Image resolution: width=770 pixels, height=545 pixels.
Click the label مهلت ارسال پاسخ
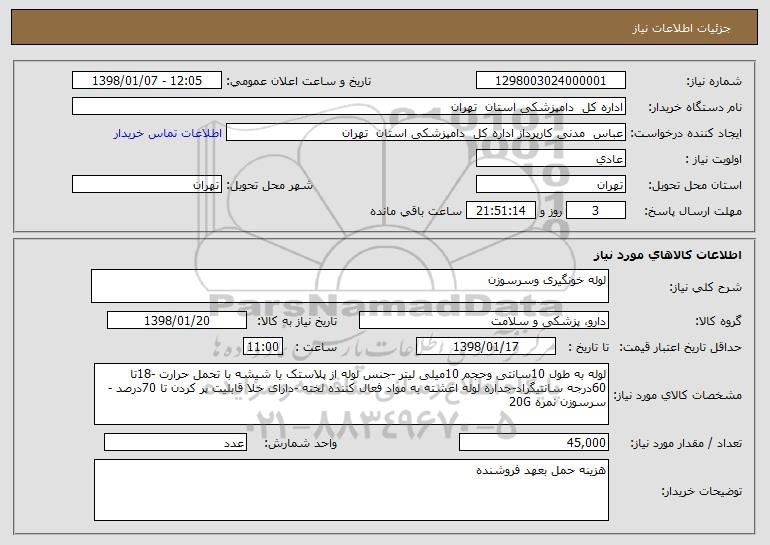point(693,211)
